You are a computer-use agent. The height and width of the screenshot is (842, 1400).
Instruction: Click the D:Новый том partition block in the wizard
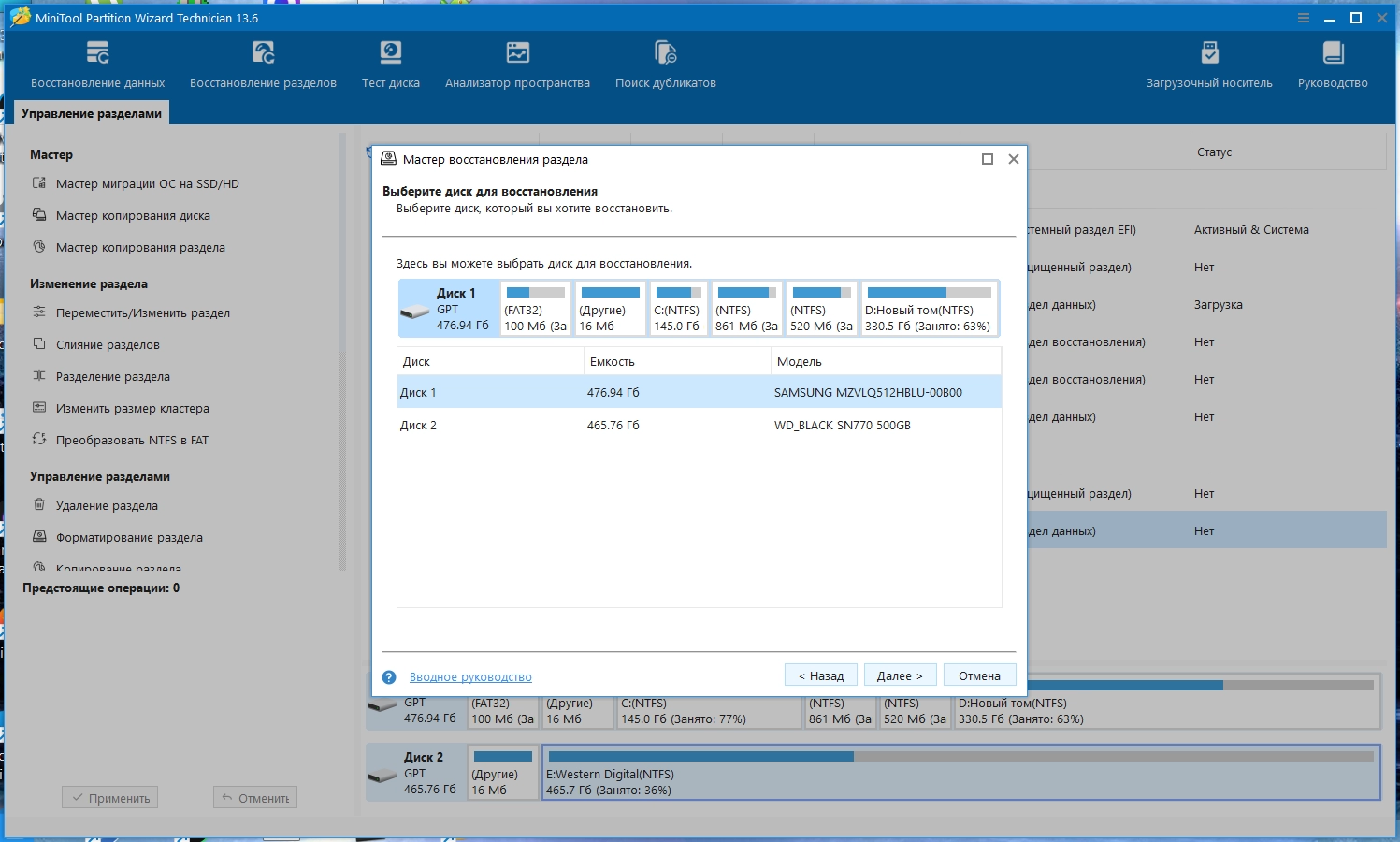point(929,309)
